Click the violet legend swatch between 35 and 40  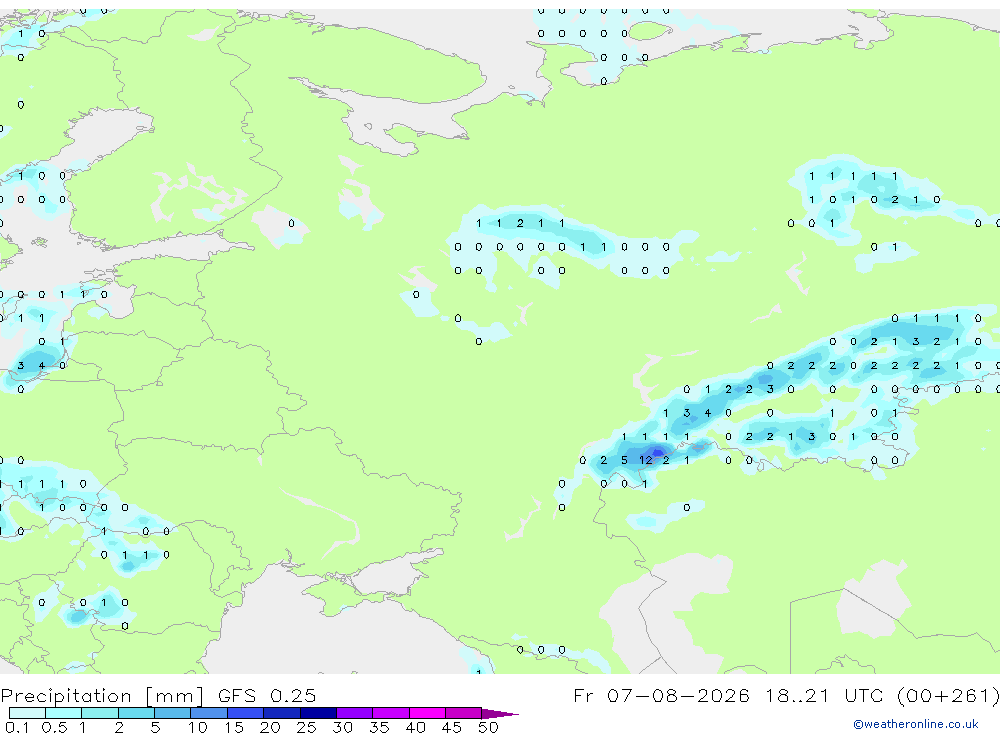tap(390, 713)
